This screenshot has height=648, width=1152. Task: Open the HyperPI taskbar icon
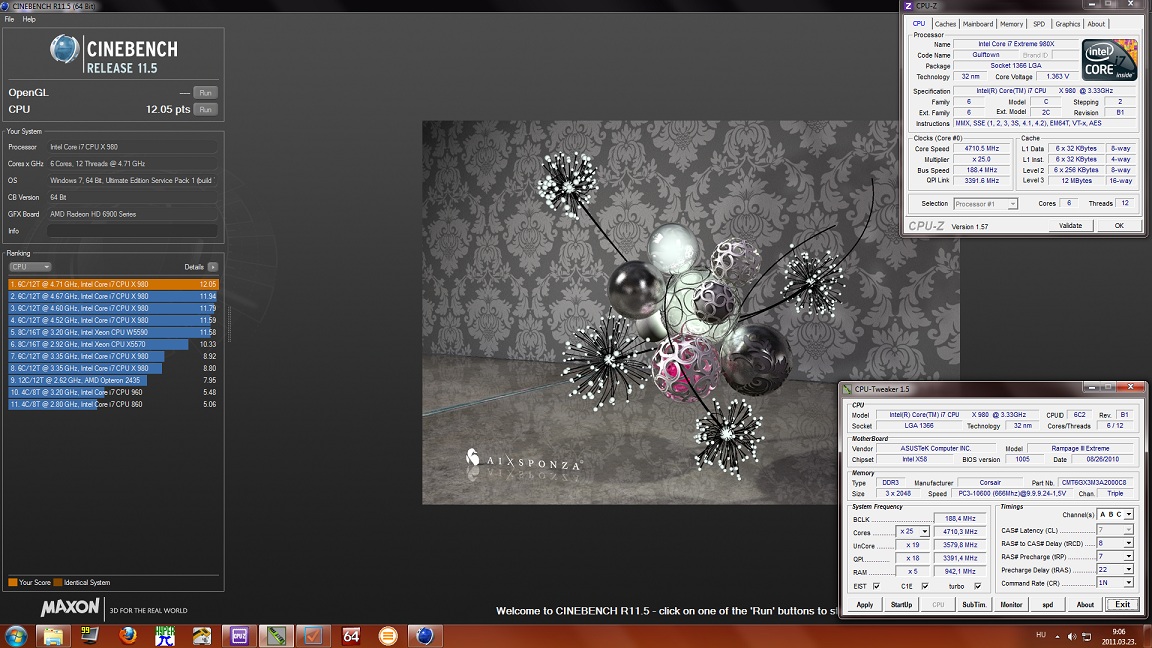165,636
